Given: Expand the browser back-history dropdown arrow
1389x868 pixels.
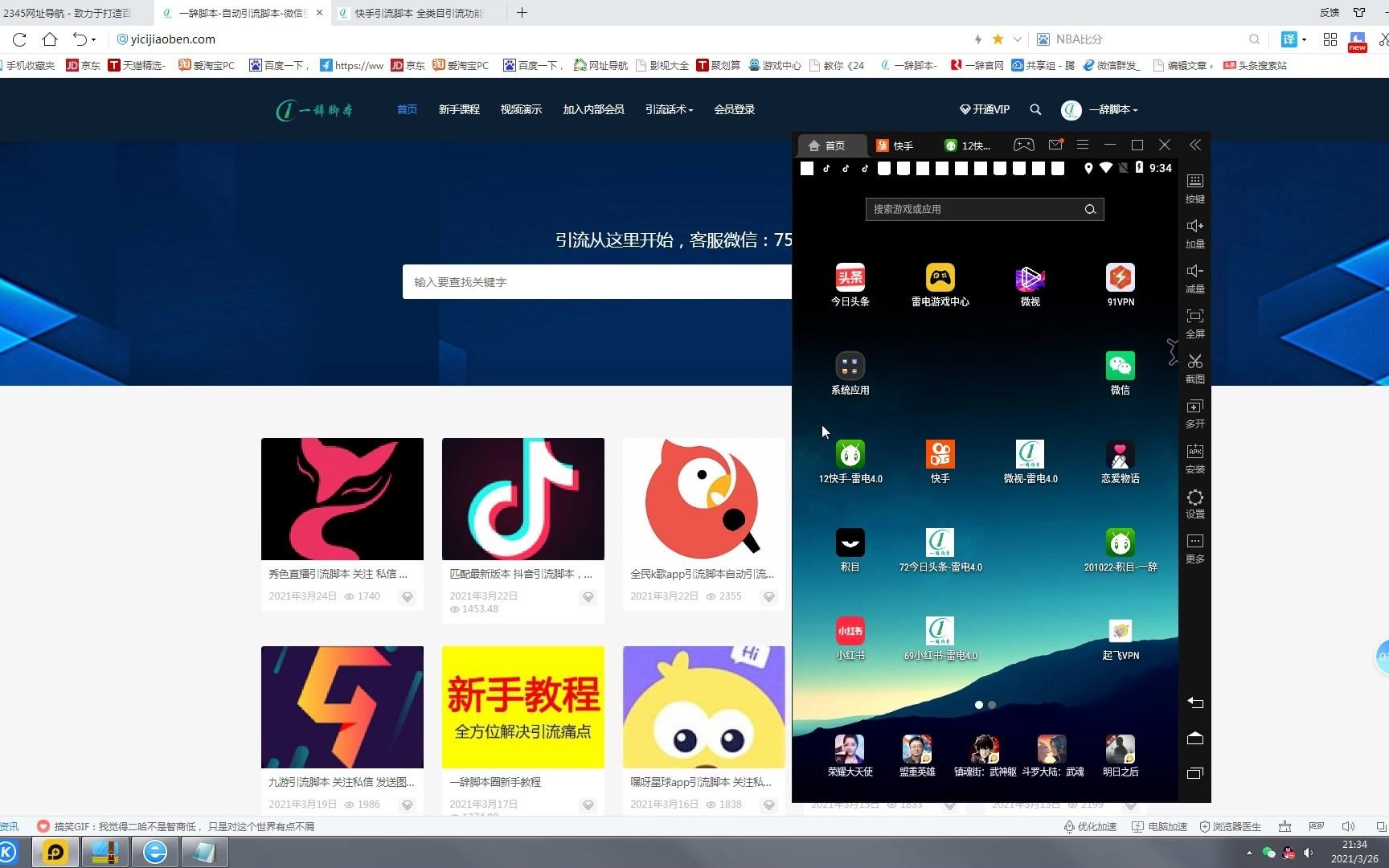Looking at the screenshot, I should 93,39.
